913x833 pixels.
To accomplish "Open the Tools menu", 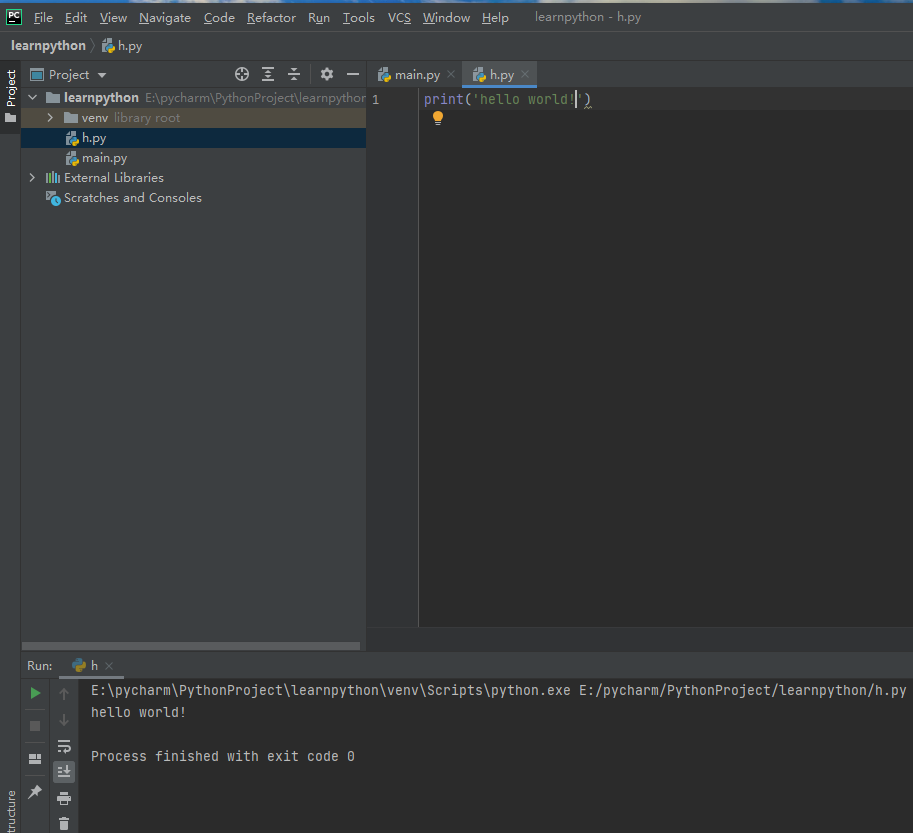I will click(x=359, y=18).
